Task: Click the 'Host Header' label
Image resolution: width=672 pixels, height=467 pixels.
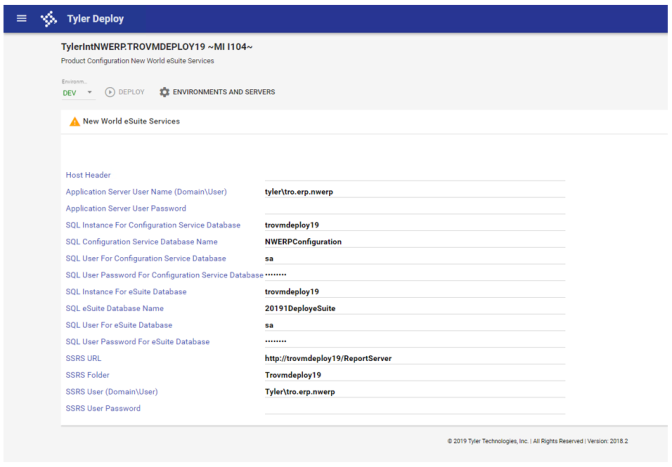Action: [88, 175]
